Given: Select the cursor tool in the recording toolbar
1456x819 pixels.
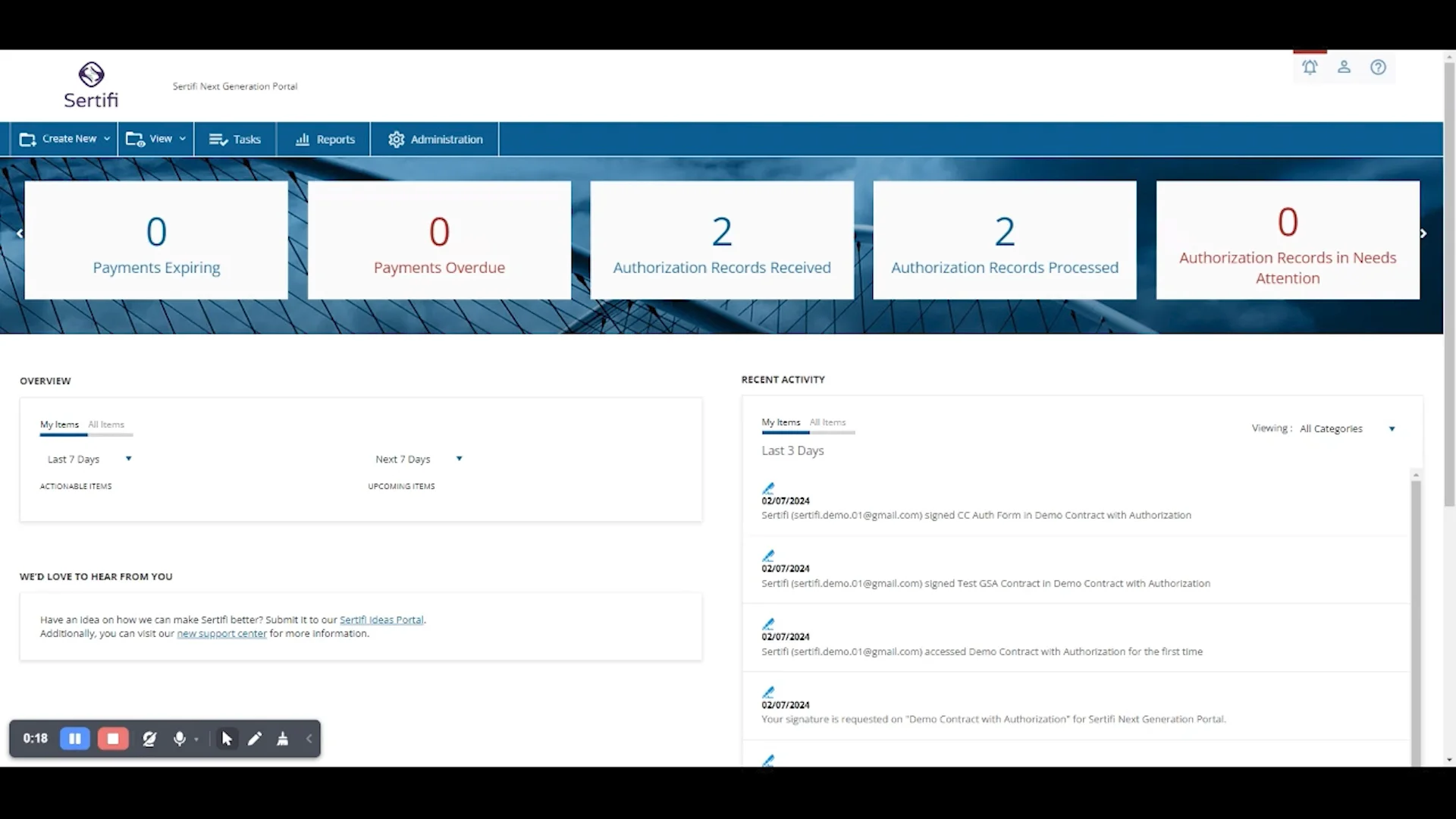Looking at the screenshot, I should tap(226, 739).
